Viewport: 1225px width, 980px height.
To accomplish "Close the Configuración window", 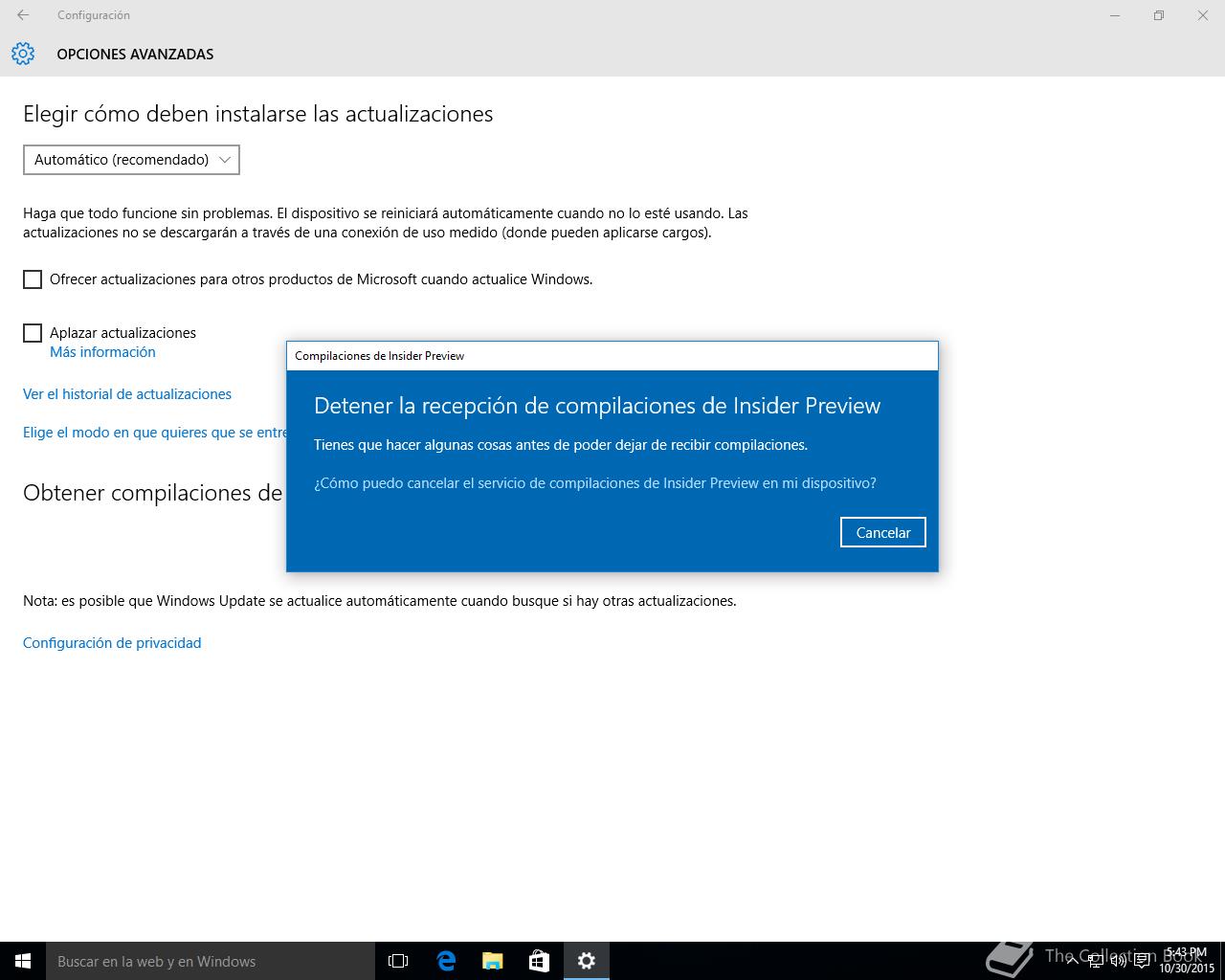I will click(1203, 15).
